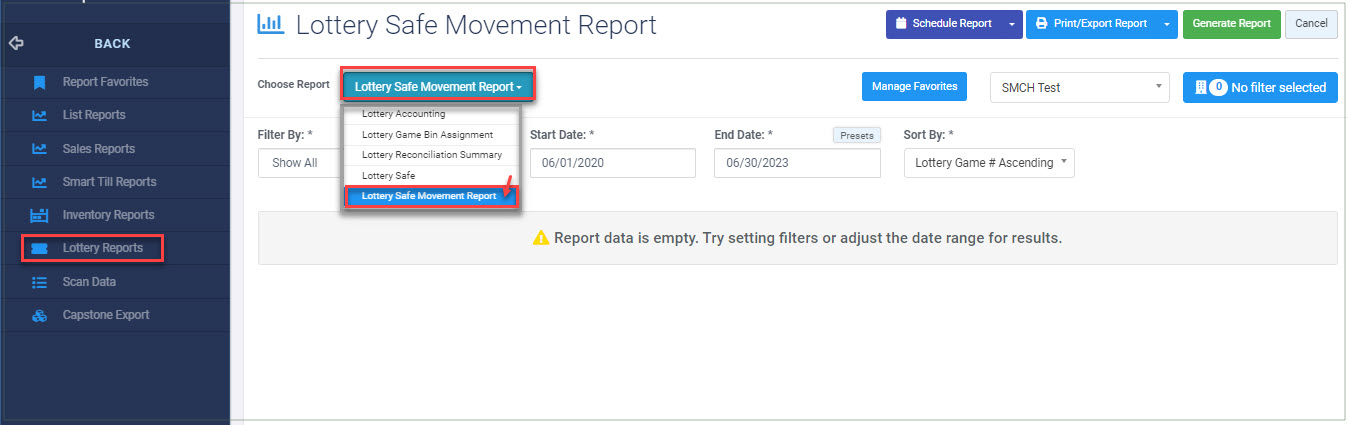This screenshot has height=425, width=1348.
Task: Click the Smart Till Reports icon
Action: (x=39, y=182)
